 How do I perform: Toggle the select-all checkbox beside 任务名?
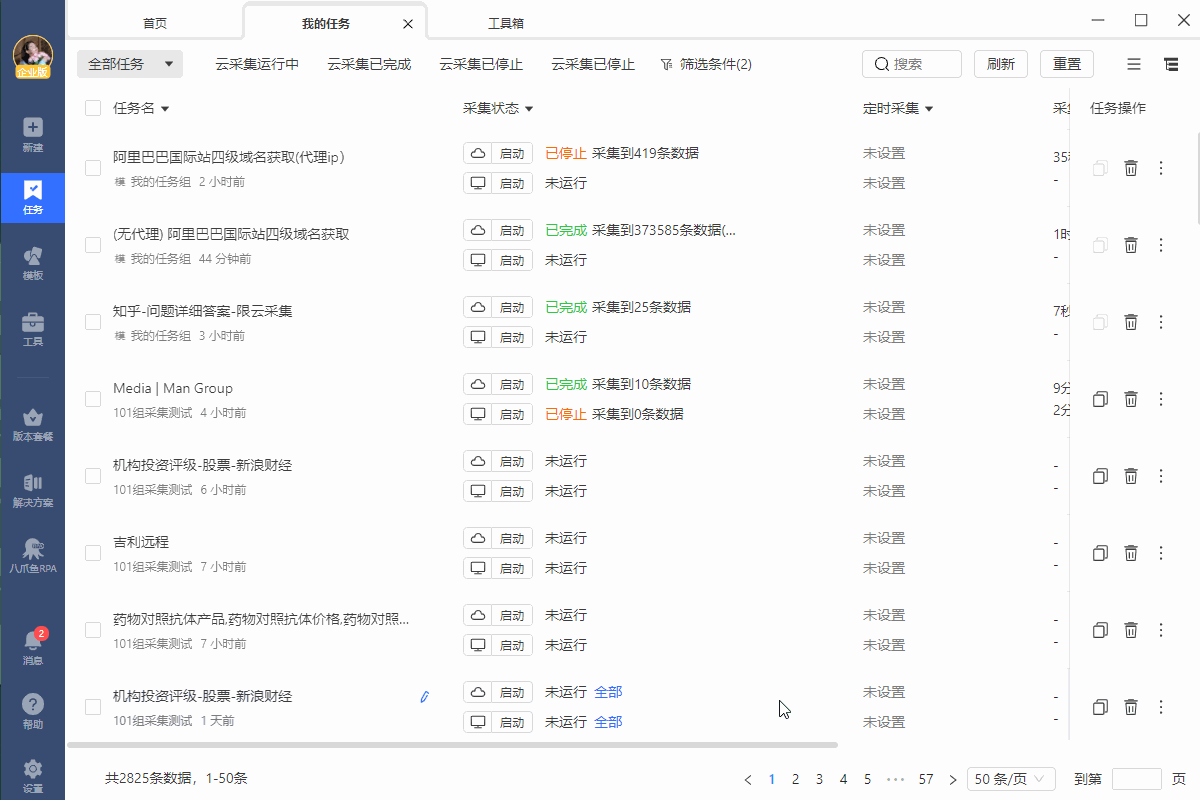point(93,108)
